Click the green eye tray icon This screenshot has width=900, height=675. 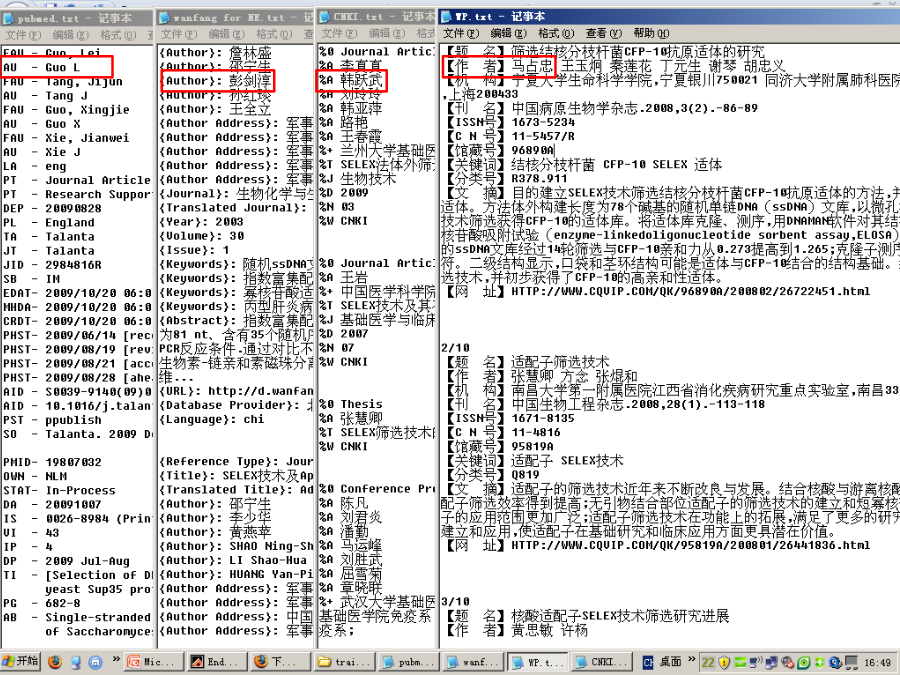click(x=803, y=663)
